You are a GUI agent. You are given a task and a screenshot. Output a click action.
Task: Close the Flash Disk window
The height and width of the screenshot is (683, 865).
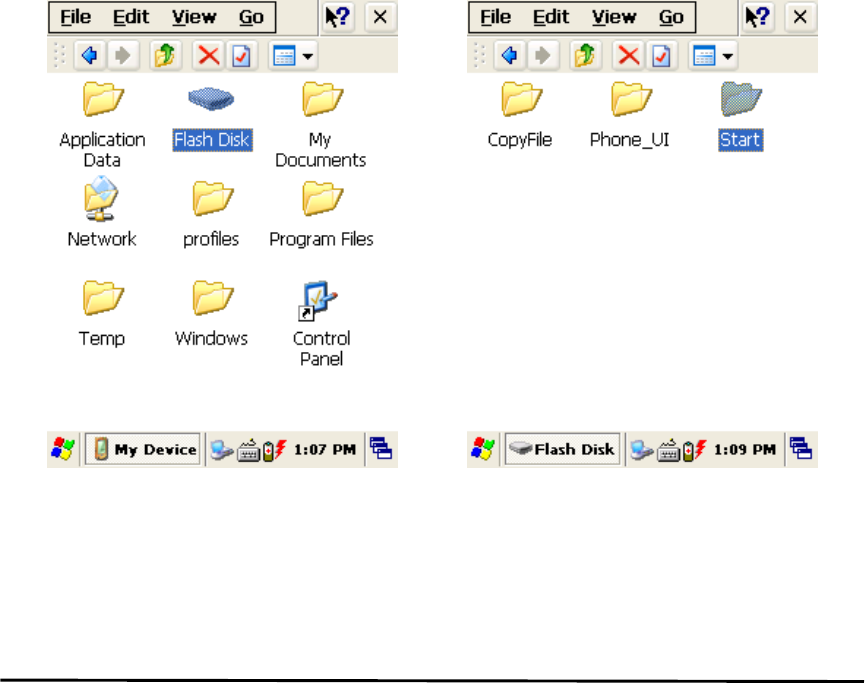800,17
